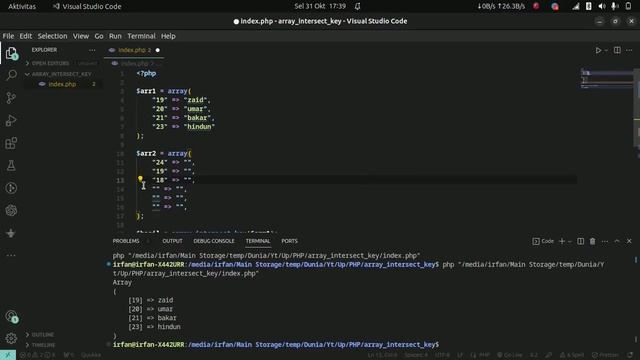Click the Code terminal label in panel

pos(543,241)
